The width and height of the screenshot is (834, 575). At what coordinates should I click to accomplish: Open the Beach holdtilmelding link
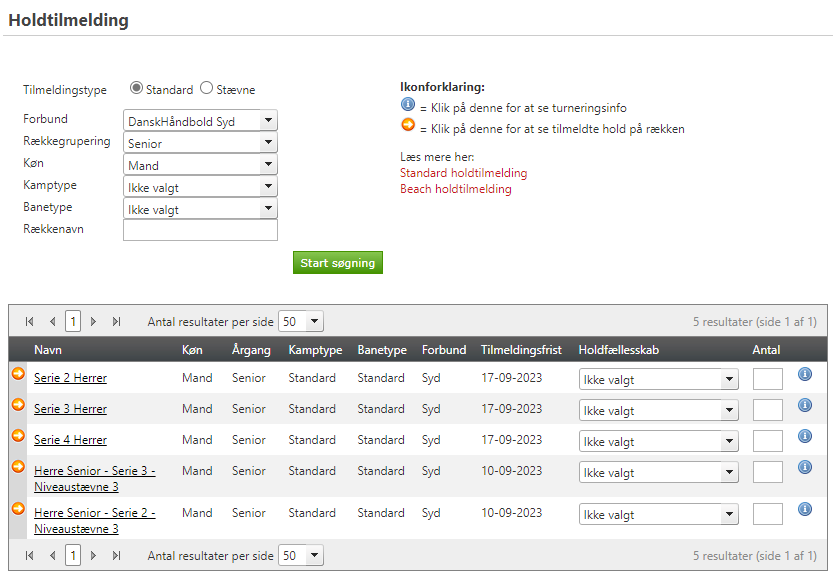(x=455, y=189)
